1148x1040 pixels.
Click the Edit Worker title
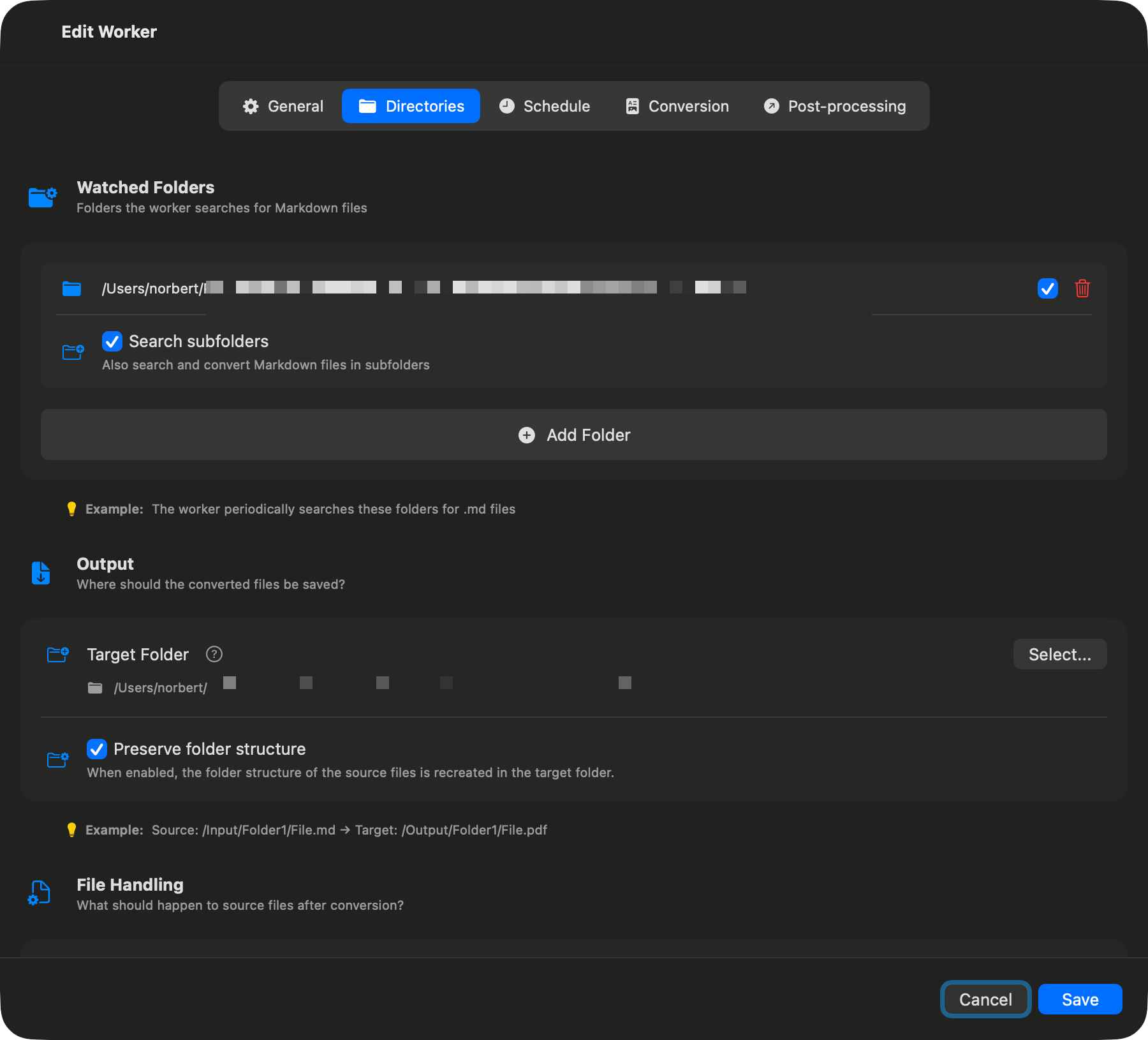click(109, 31)
